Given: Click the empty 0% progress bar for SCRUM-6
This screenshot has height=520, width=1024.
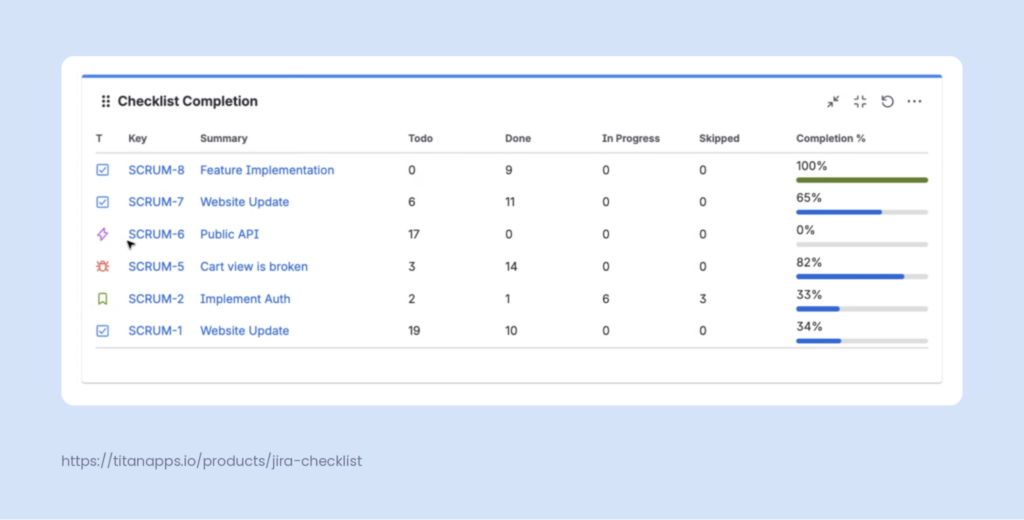Looking at the screenshot, I should pyautogui.click(x=862, y=244).
